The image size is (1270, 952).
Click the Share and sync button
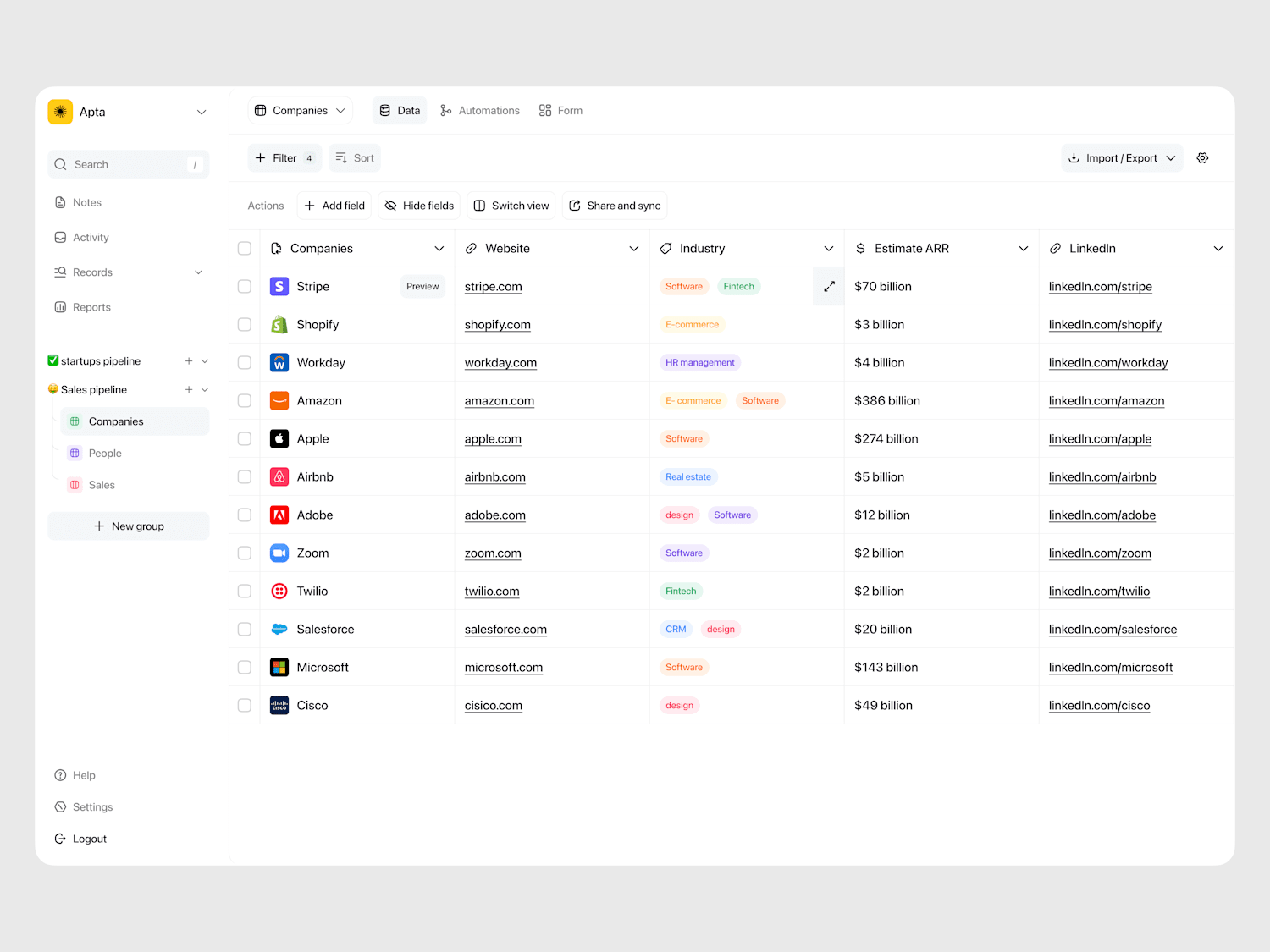click(x=615, y=206)
